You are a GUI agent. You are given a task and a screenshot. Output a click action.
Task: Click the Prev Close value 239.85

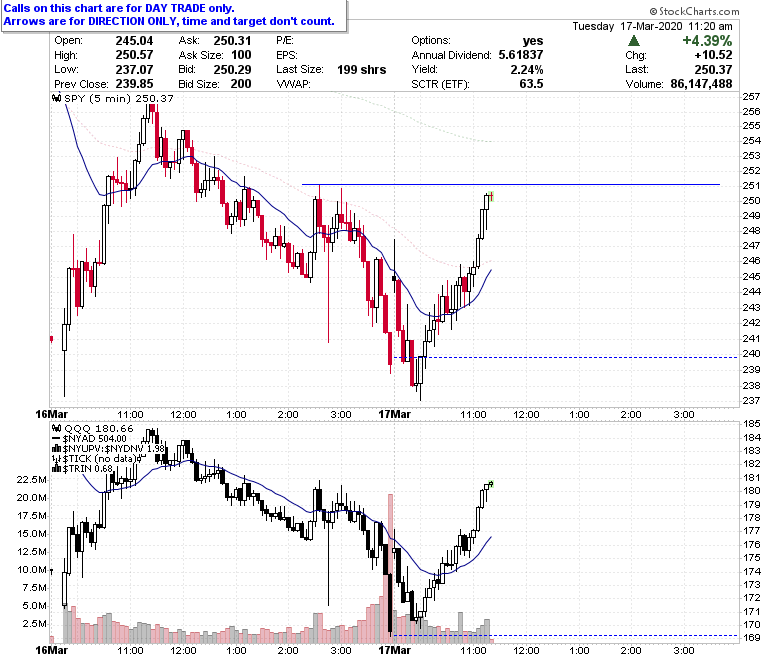pyautogui.click(x=134, y=84)
